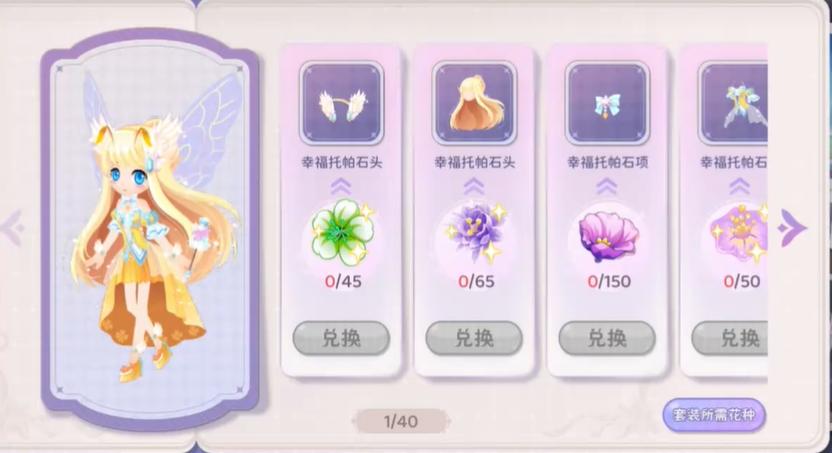Expand the chevron above the green clover

coord(341,186)
